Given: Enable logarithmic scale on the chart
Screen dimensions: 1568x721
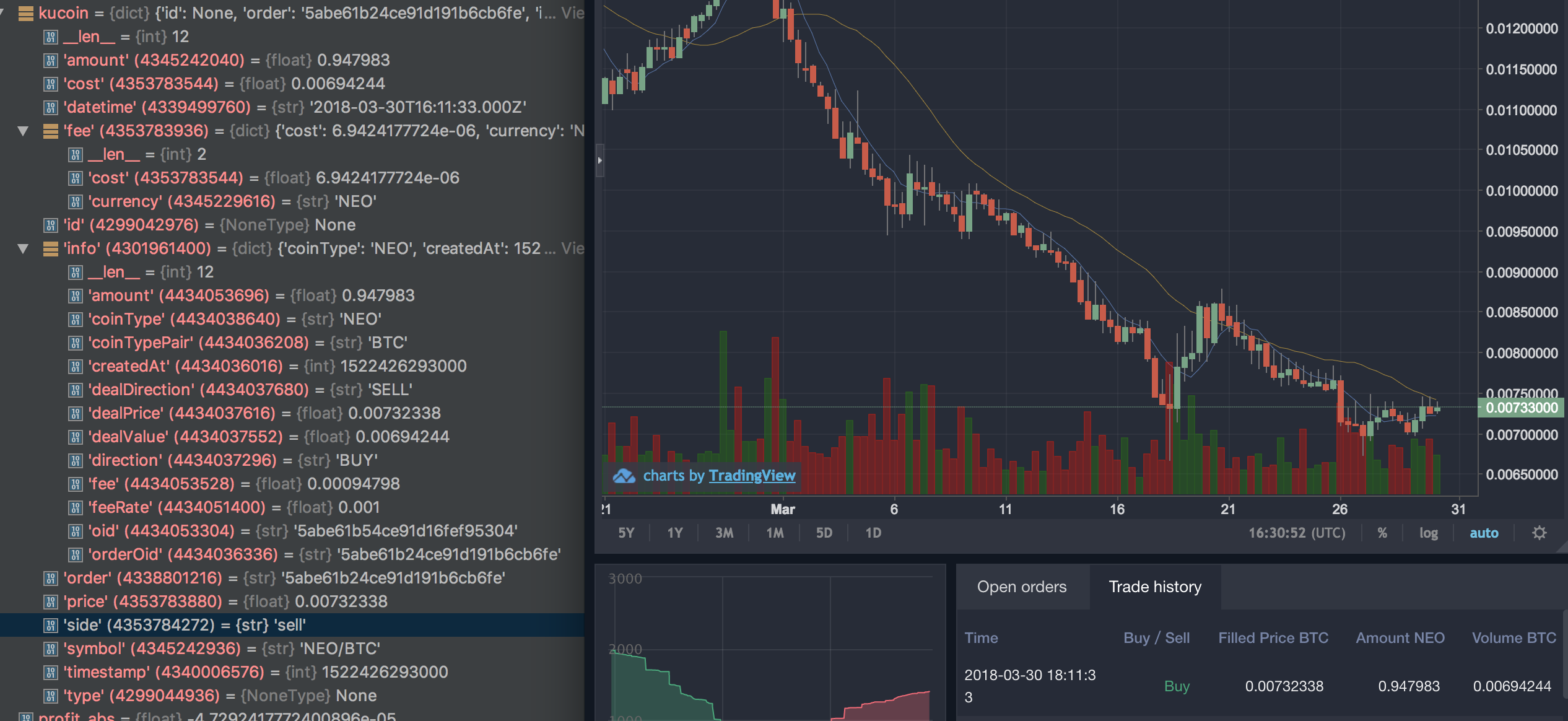Looking at the screenshot, I should (1428, 533).
